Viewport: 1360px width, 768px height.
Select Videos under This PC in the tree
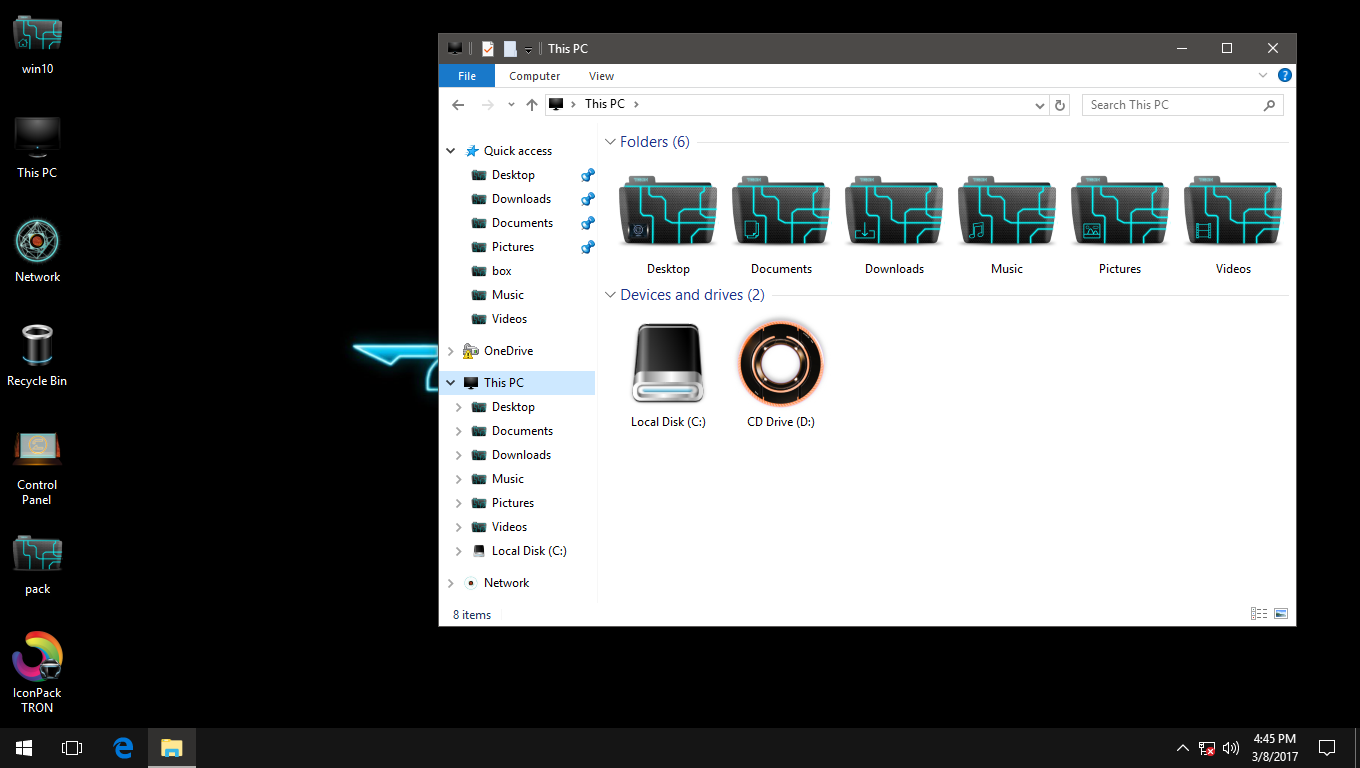coord(509,527)
